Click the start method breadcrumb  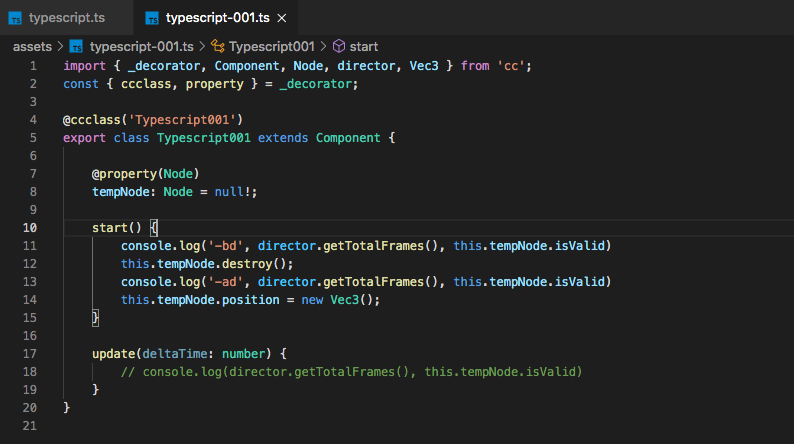point(364,46)
